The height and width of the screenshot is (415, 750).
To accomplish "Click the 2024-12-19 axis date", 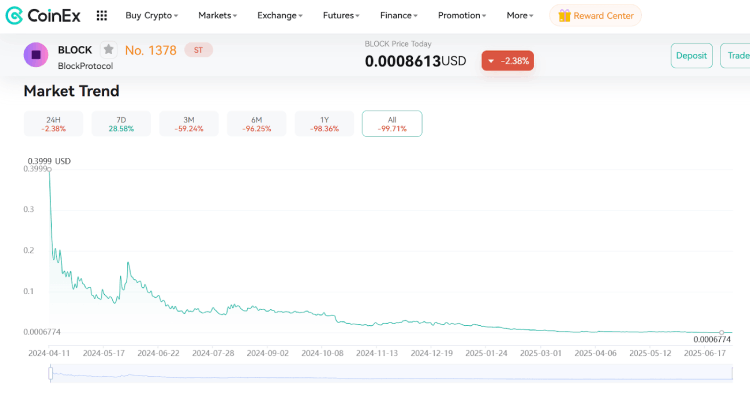I will coord(432,353).
